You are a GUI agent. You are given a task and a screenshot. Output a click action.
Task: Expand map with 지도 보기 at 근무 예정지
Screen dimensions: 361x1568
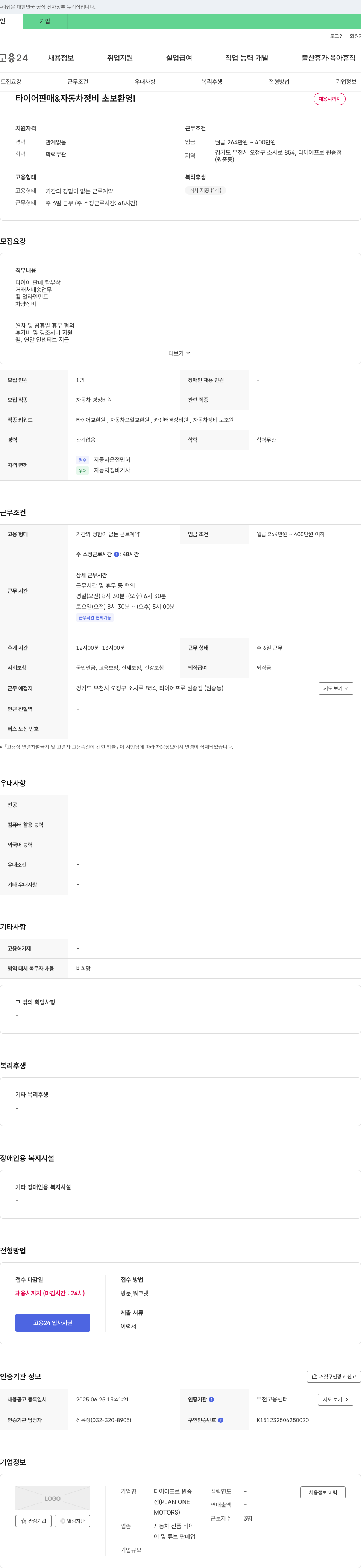[336, 688]
